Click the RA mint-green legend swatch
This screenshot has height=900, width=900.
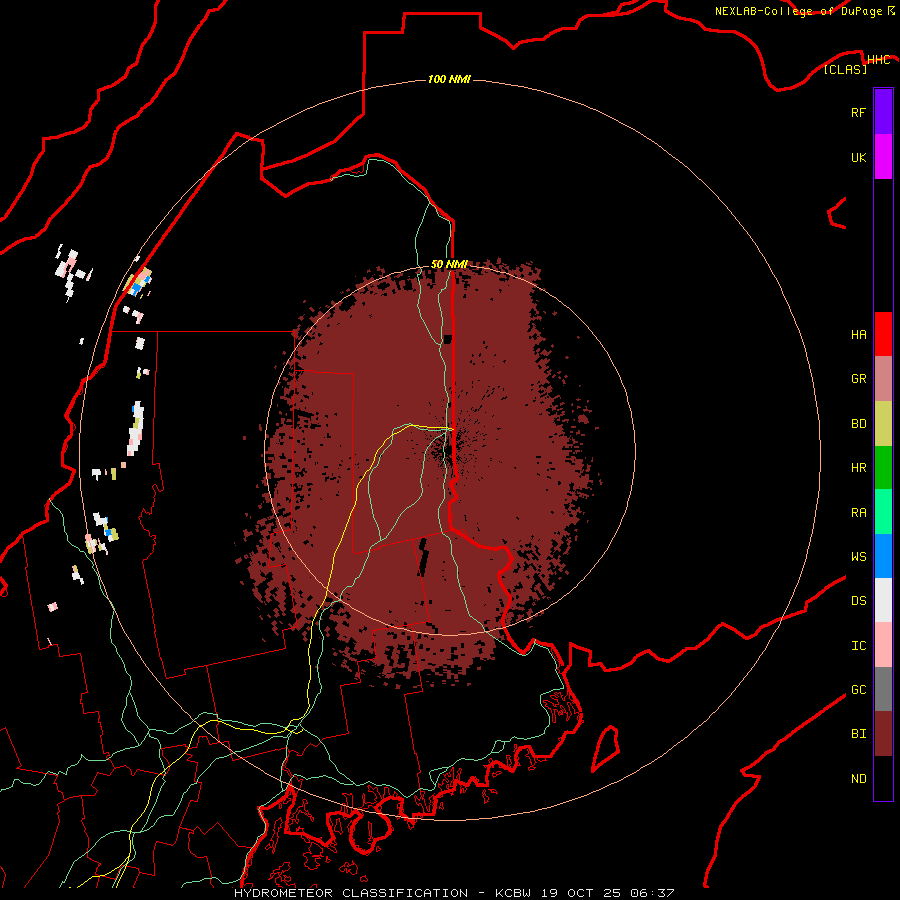(x=883, y=512)
